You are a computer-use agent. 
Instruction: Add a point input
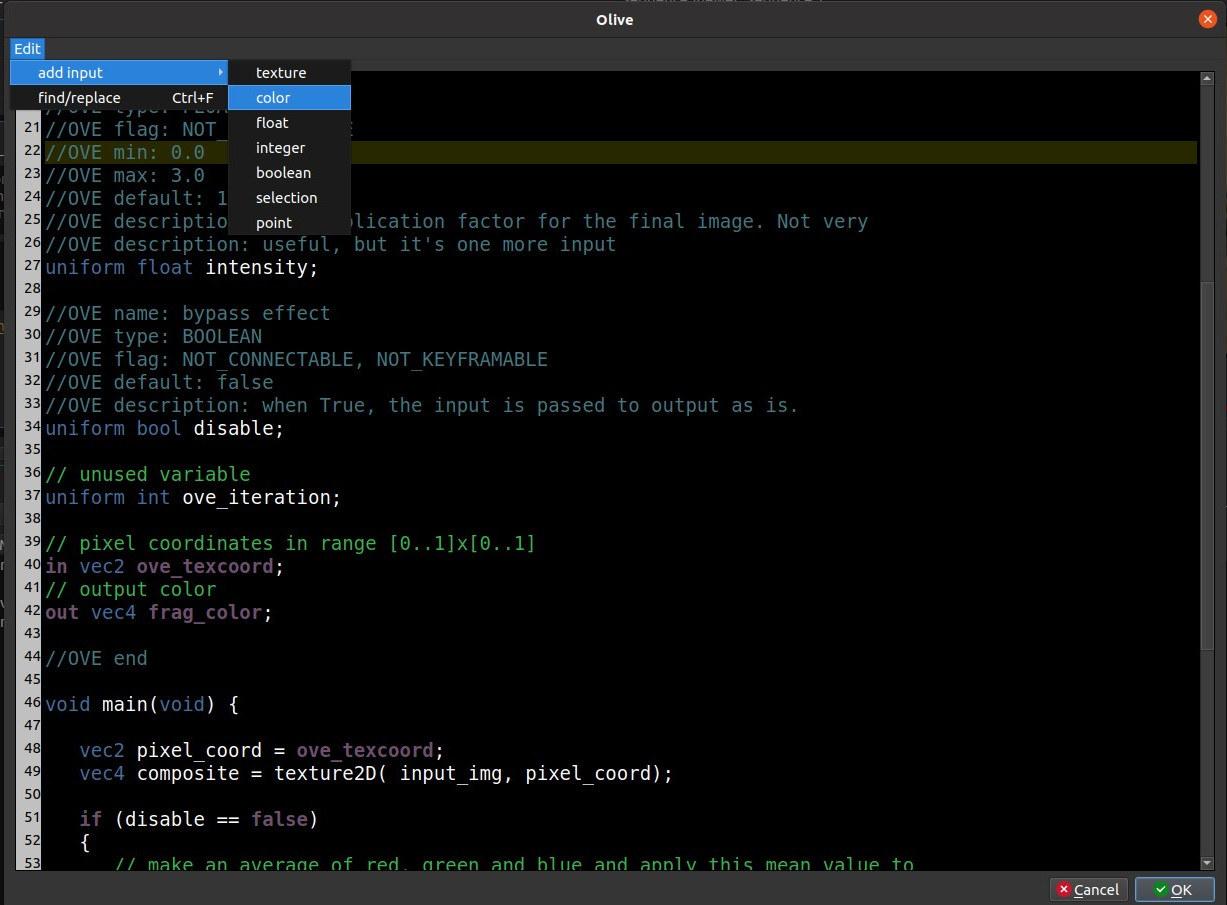click(273, 222)
